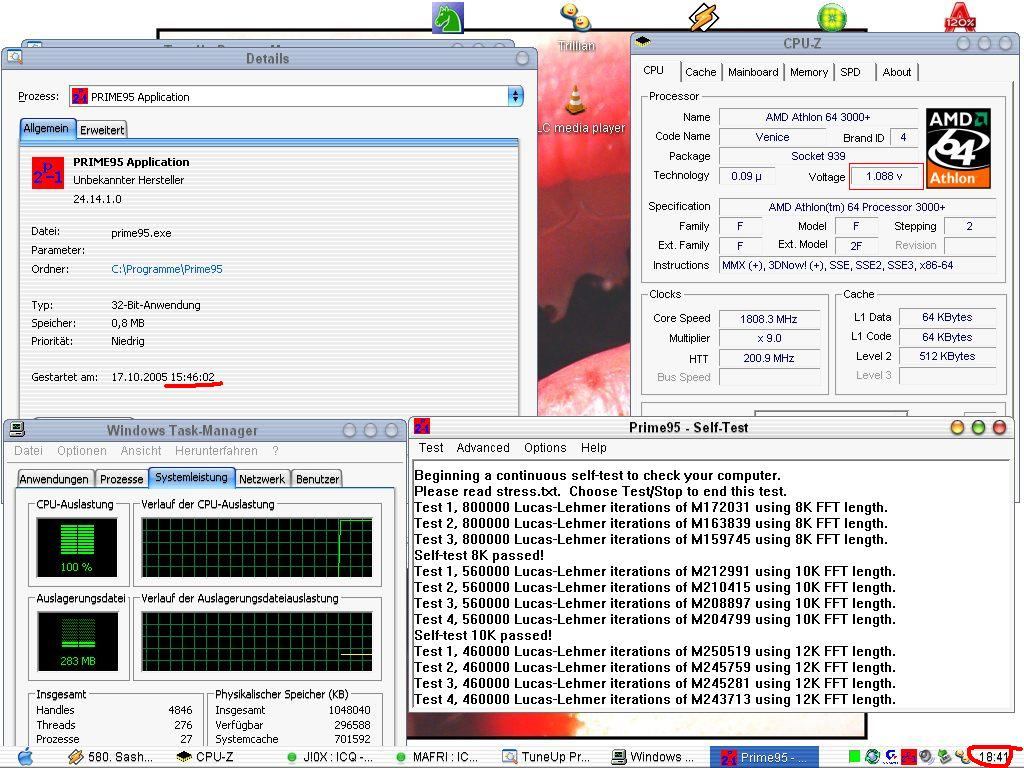Switch to the TuneUp Pr... taskbar button
This screenshot has height=768, width=1024.
click(546, 757)
